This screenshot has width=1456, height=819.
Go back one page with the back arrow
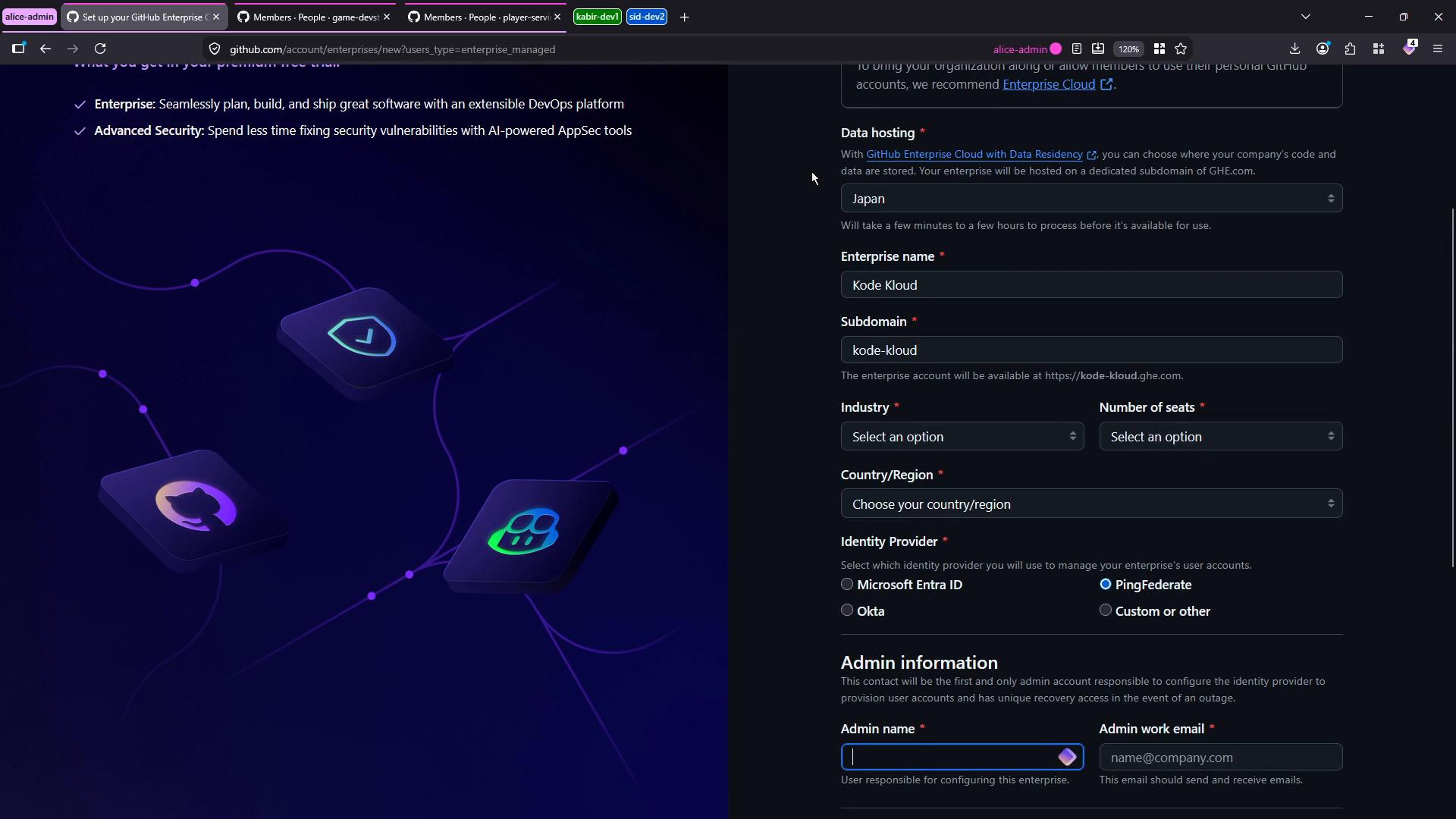coord(45,49)
